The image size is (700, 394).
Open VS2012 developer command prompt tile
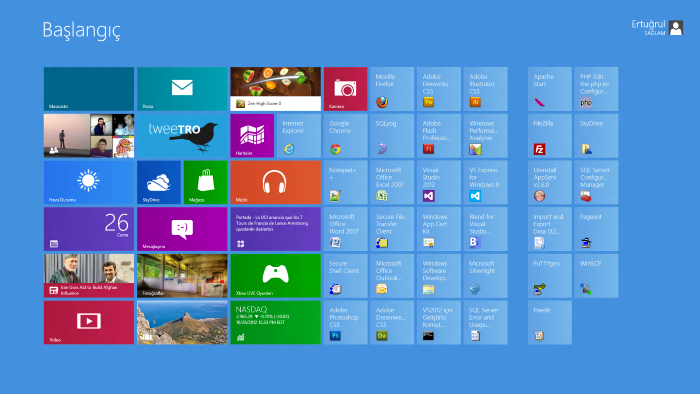click(x=439, y=323)
